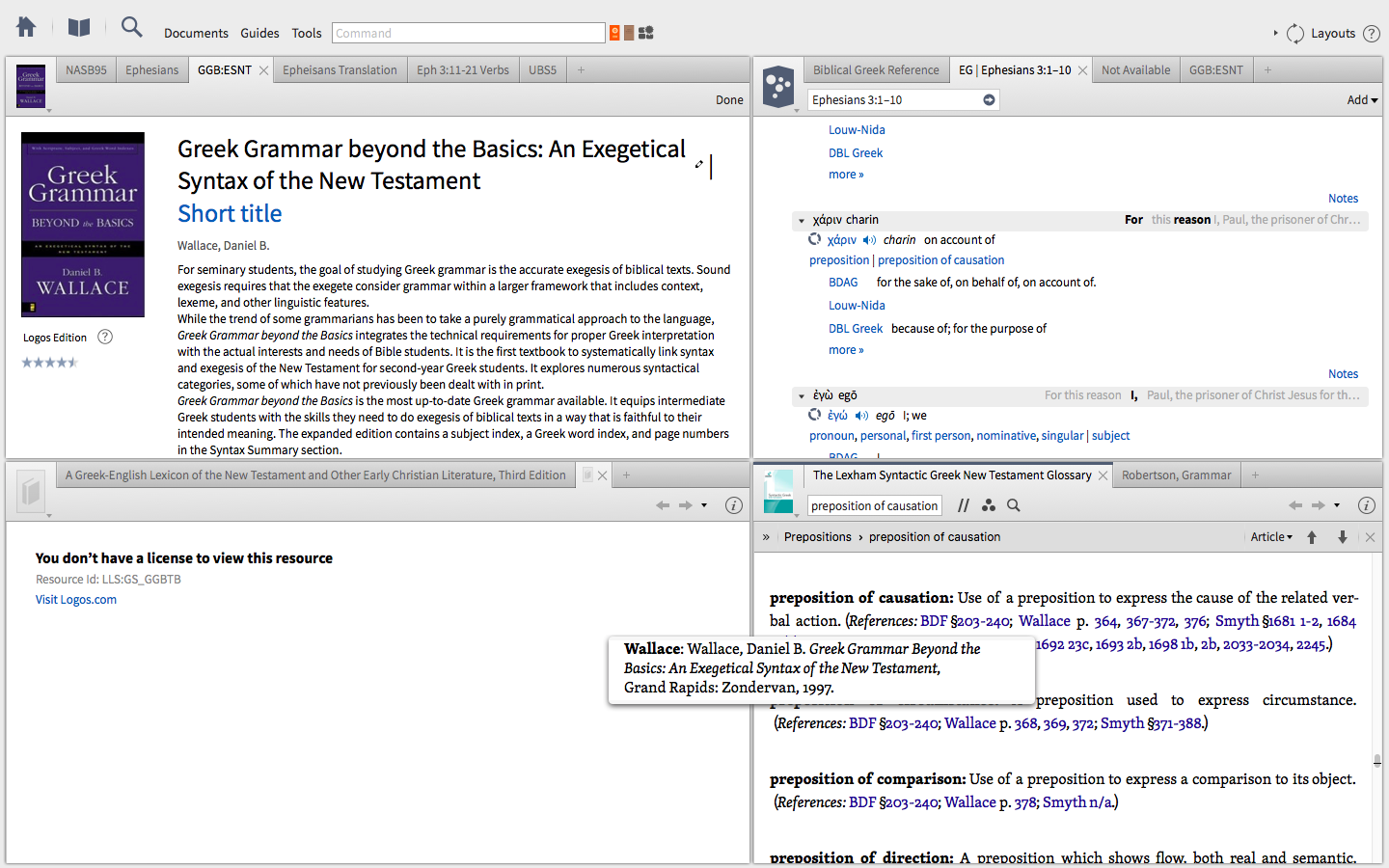Viewport: 1389px width, 868px height.
Task: Click the orange shortcut icon beside Command box
Action: click(x=614, y=33)
